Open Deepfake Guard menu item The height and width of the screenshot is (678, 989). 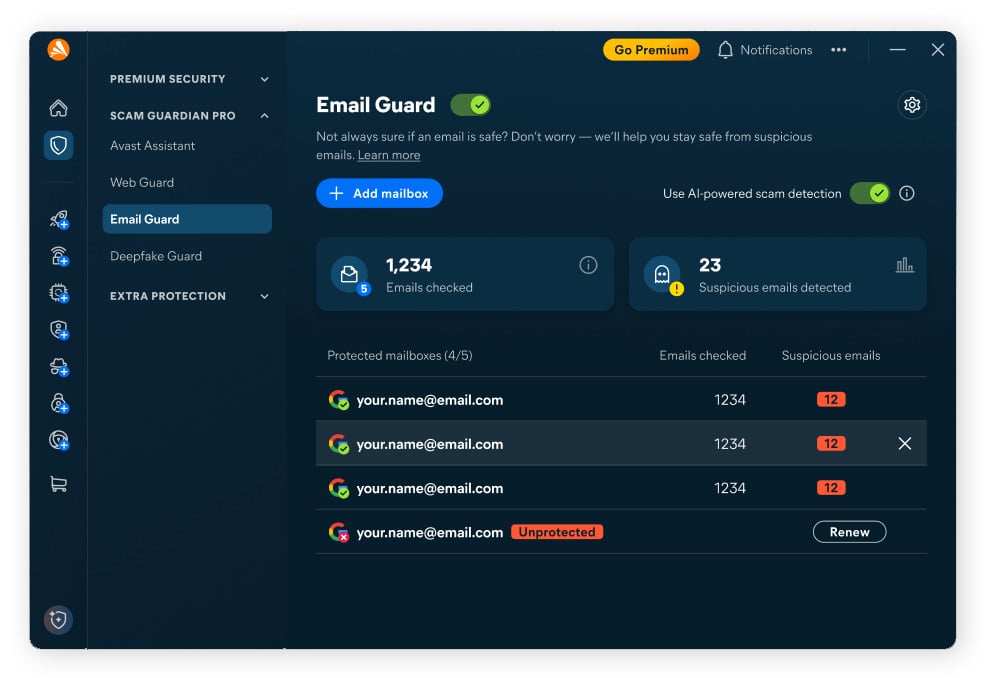coord(156,256)
